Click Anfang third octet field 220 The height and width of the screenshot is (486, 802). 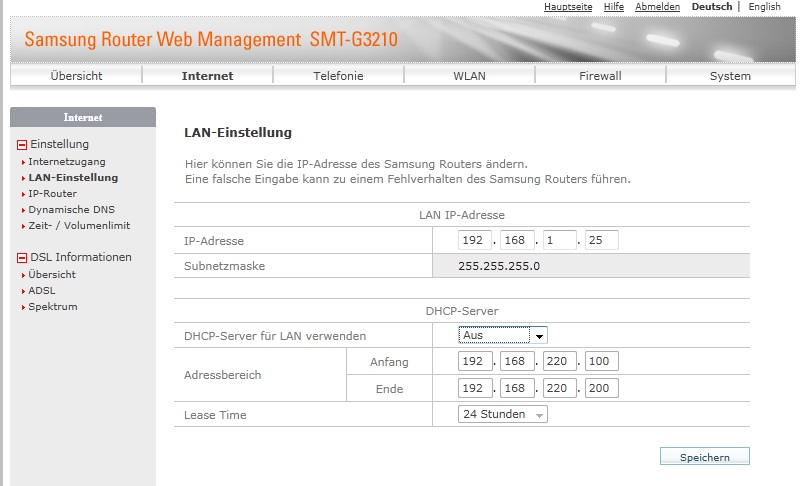(x=560, y=361)
